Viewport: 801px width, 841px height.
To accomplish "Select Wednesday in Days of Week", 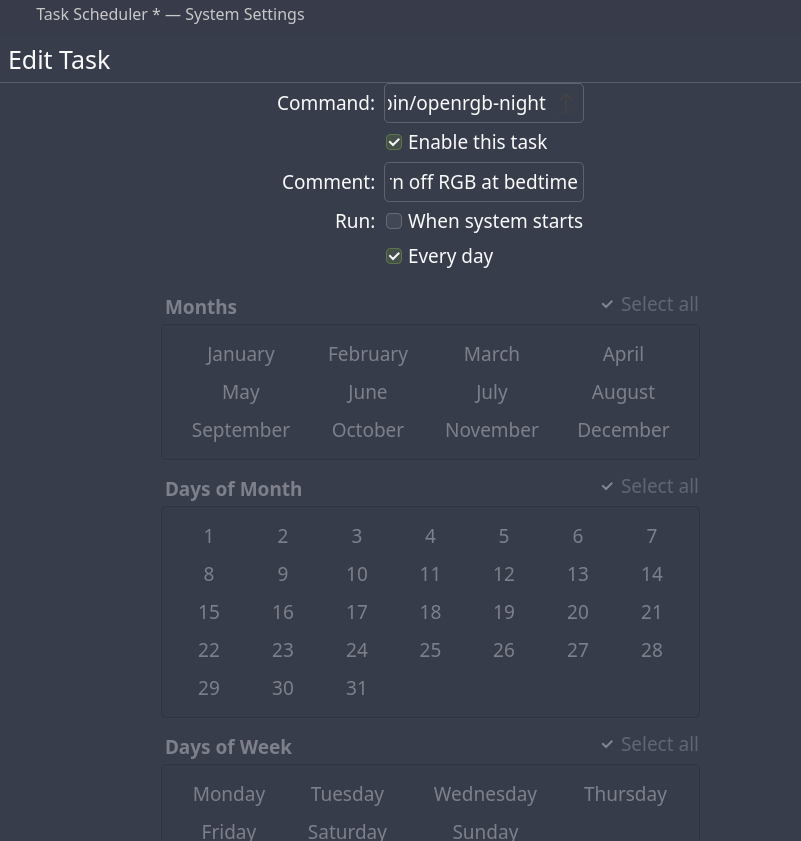I will (485, 794).
